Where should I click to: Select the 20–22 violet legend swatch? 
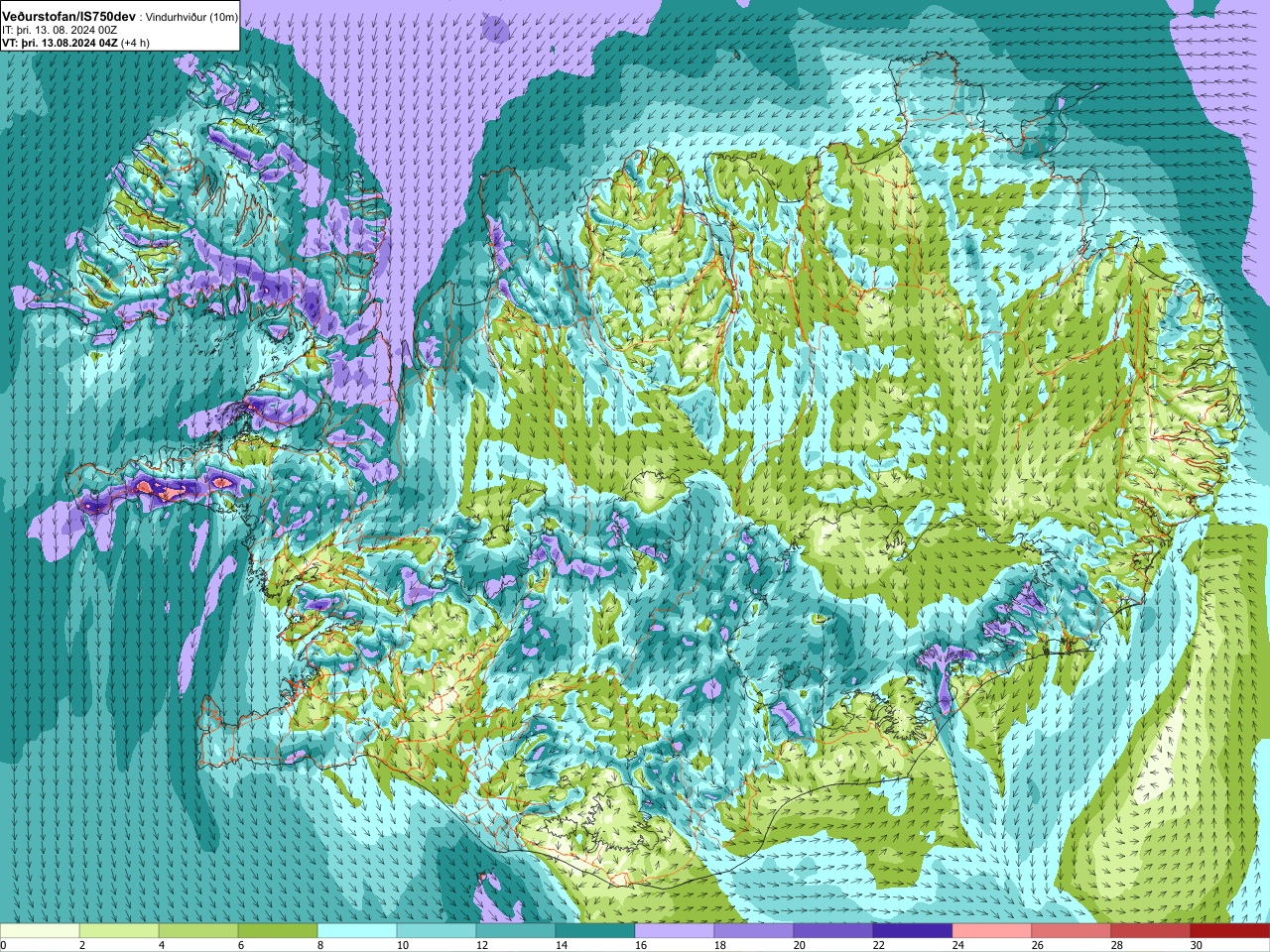(x=833, y=931)
